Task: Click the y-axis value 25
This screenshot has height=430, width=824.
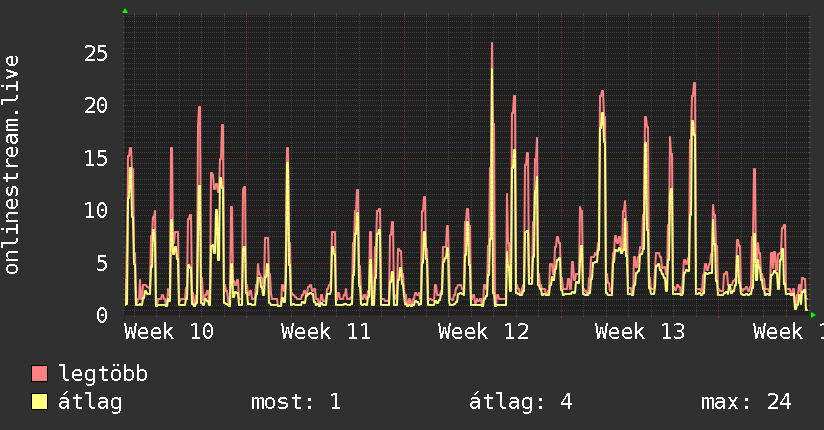Action: coord(96,53)
